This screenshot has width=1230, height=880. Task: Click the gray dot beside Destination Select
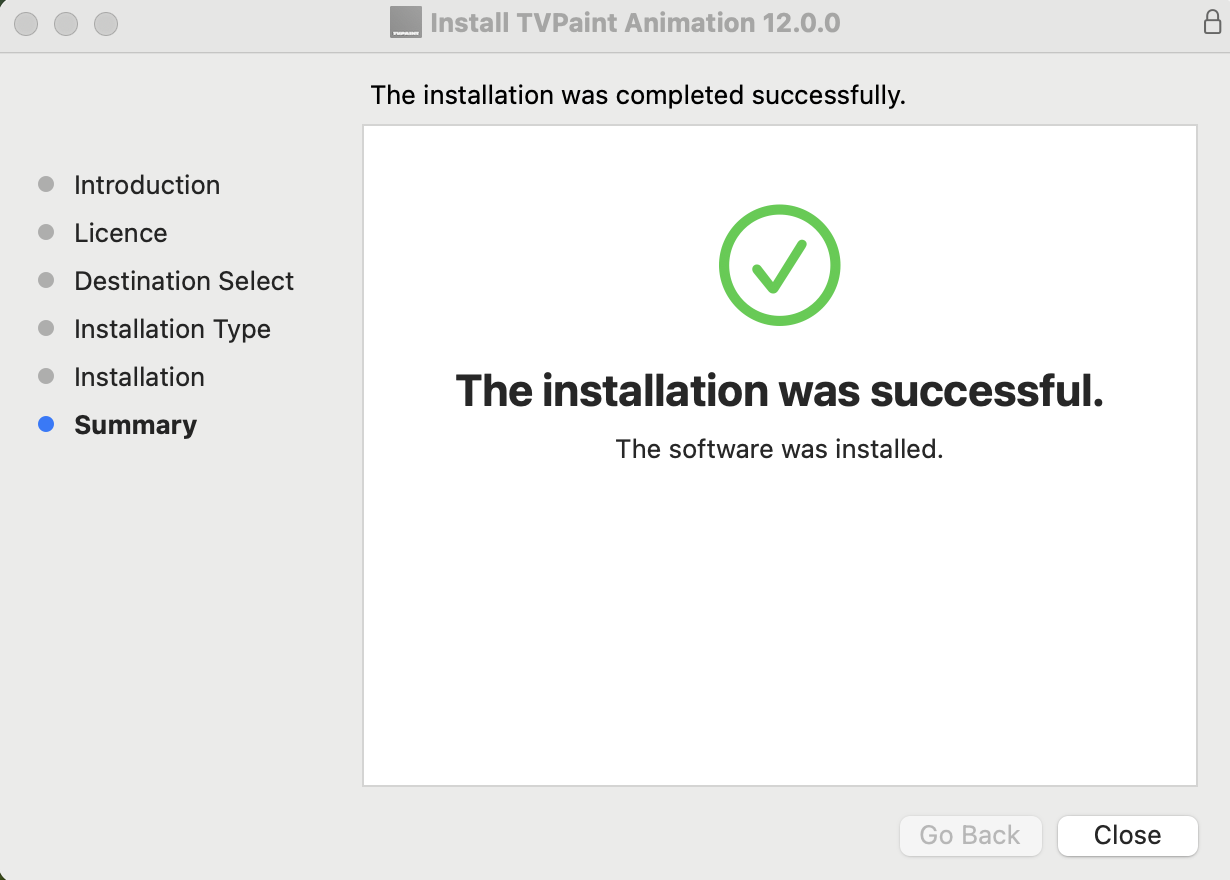[x=46, y=279]
